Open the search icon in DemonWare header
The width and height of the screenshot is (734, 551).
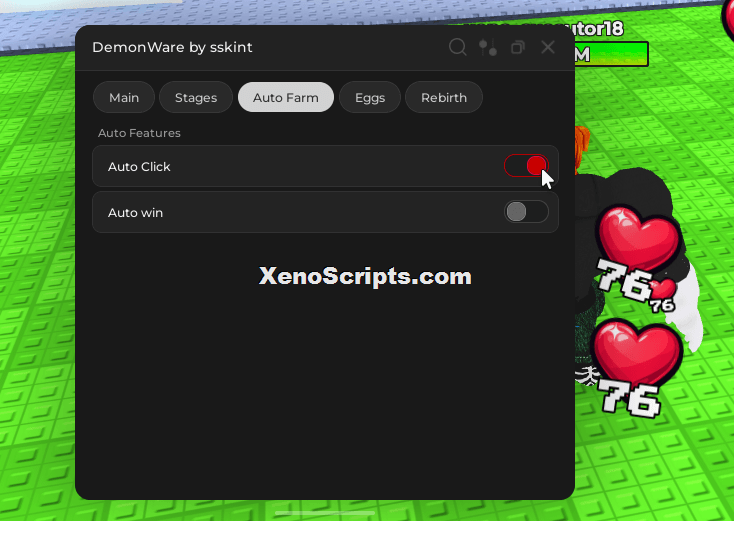pyautogui.click(x=457, y=47)
